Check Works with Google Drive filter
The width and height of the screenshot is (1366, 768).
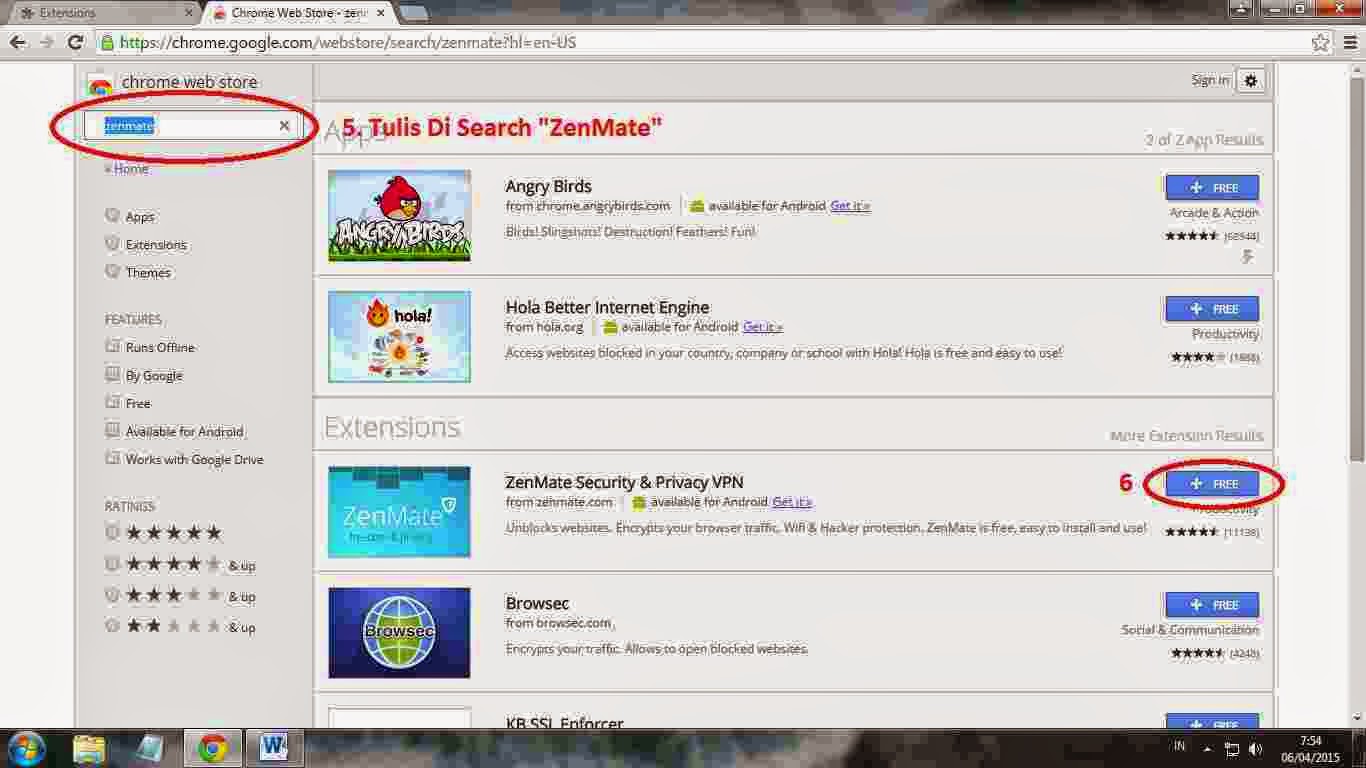(112, 459)
